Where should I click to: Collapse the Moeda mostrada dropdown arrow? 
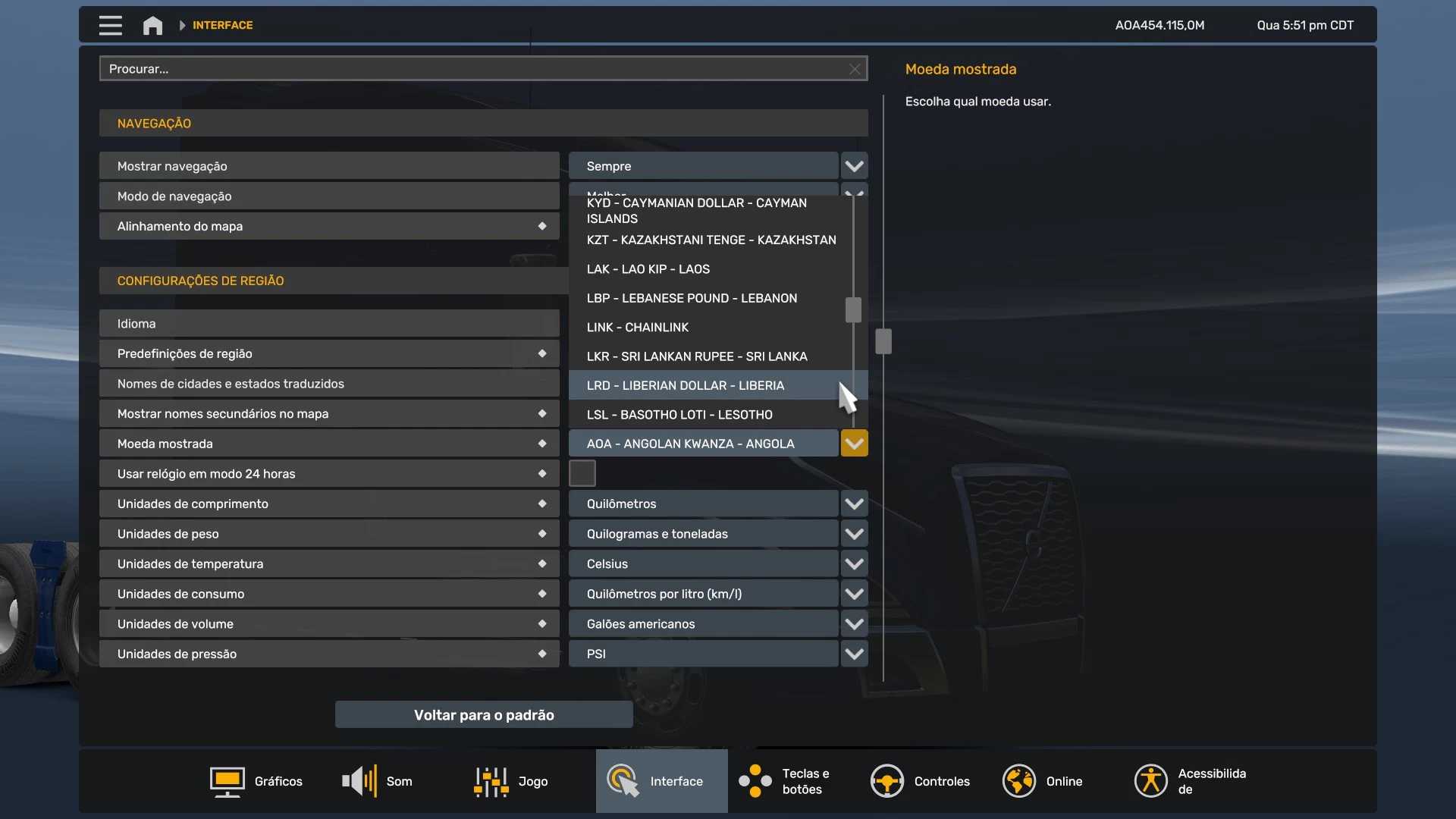[854, 444]
